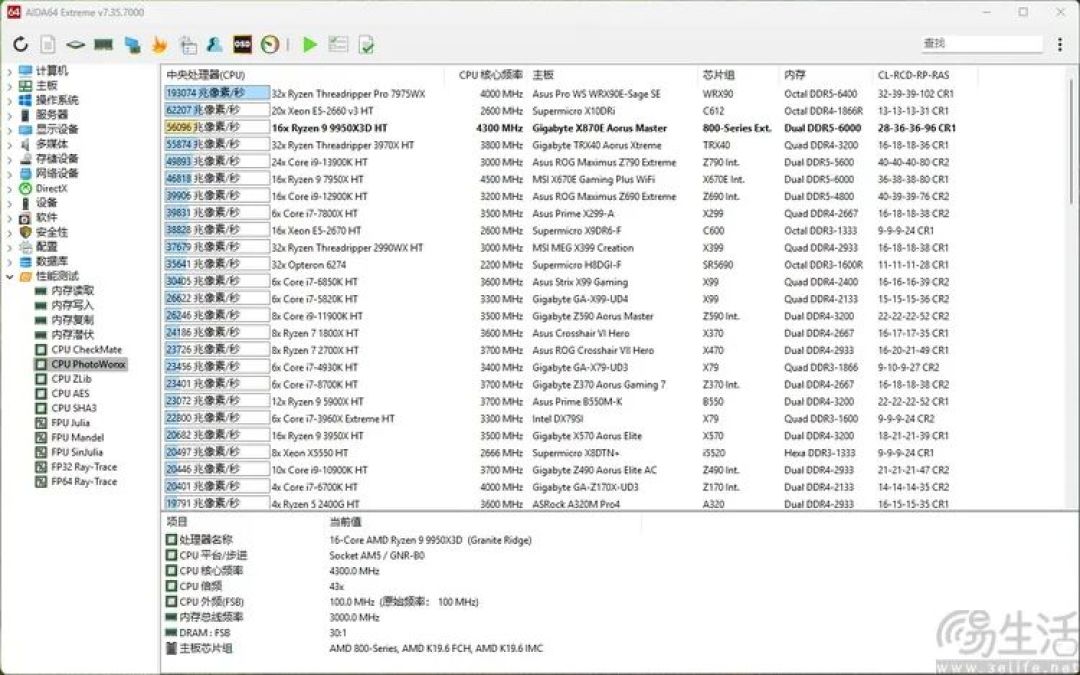Click the monitor diagnostics toolbar icon

[x=188, y=45]
